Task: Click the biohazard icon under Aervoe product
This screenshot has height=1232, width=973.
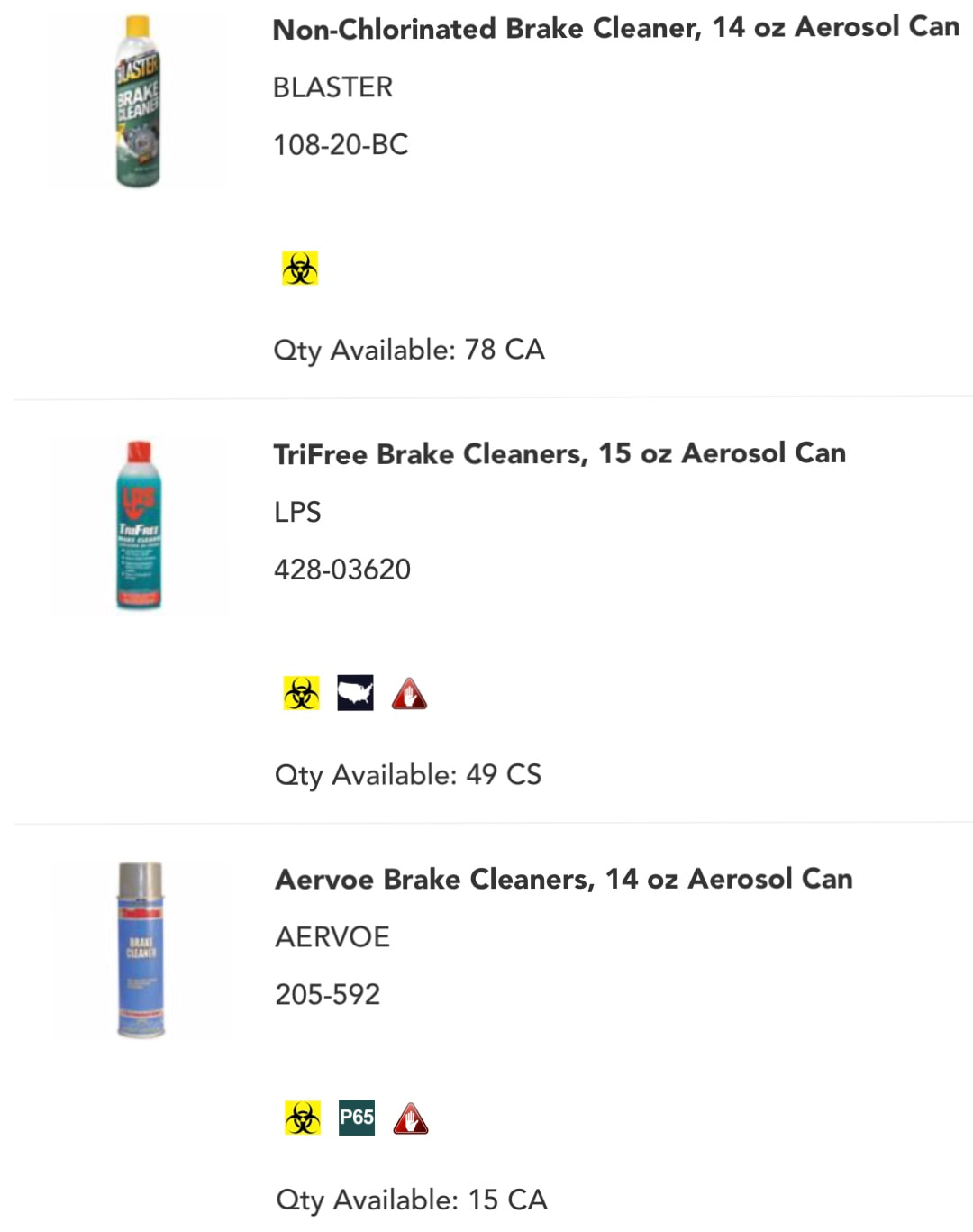Action: pyautogui.click(x=303, y=1118)
